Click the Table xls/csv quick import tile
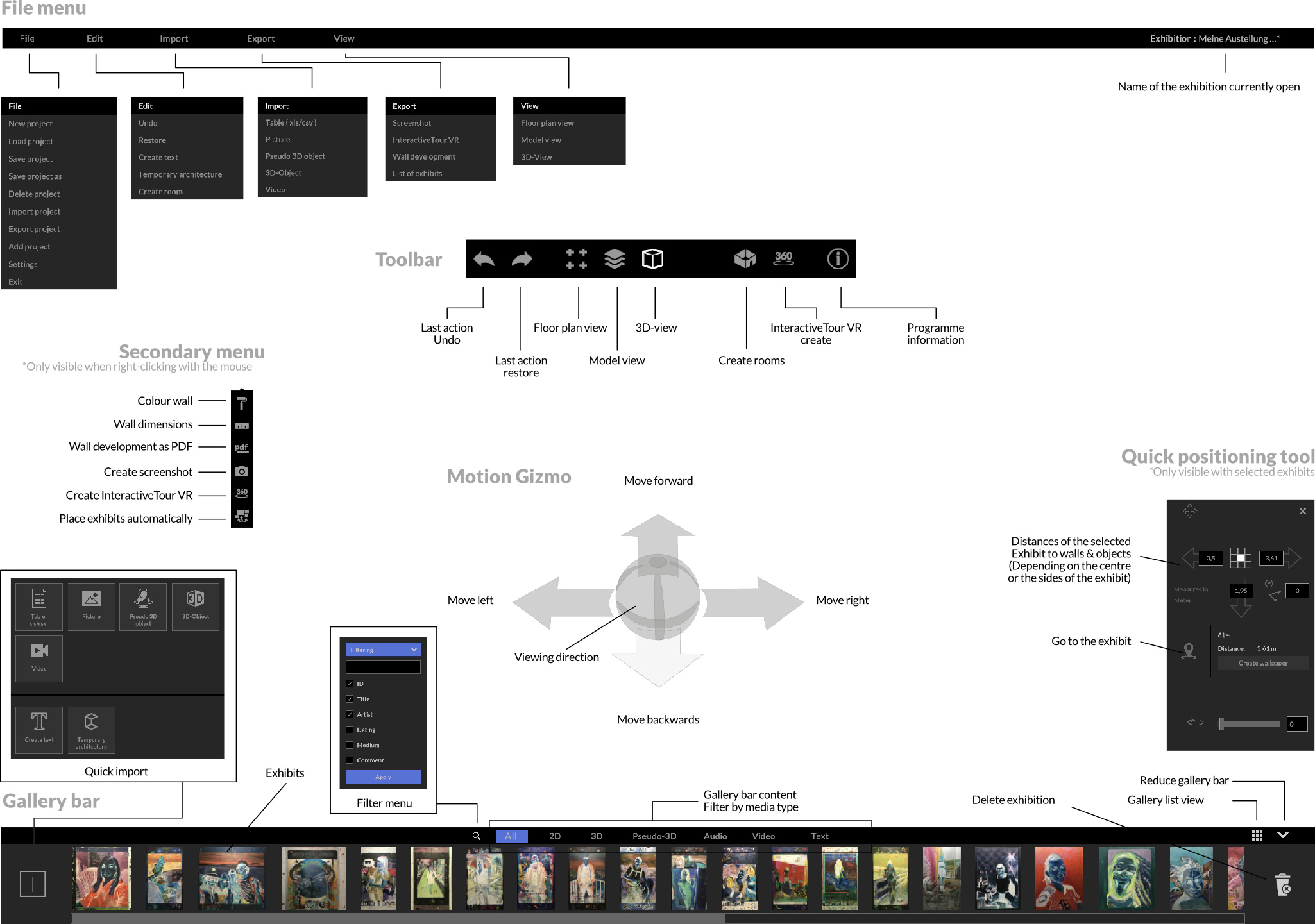Viewport: 1315px width, 924px height. click(38, 607)
